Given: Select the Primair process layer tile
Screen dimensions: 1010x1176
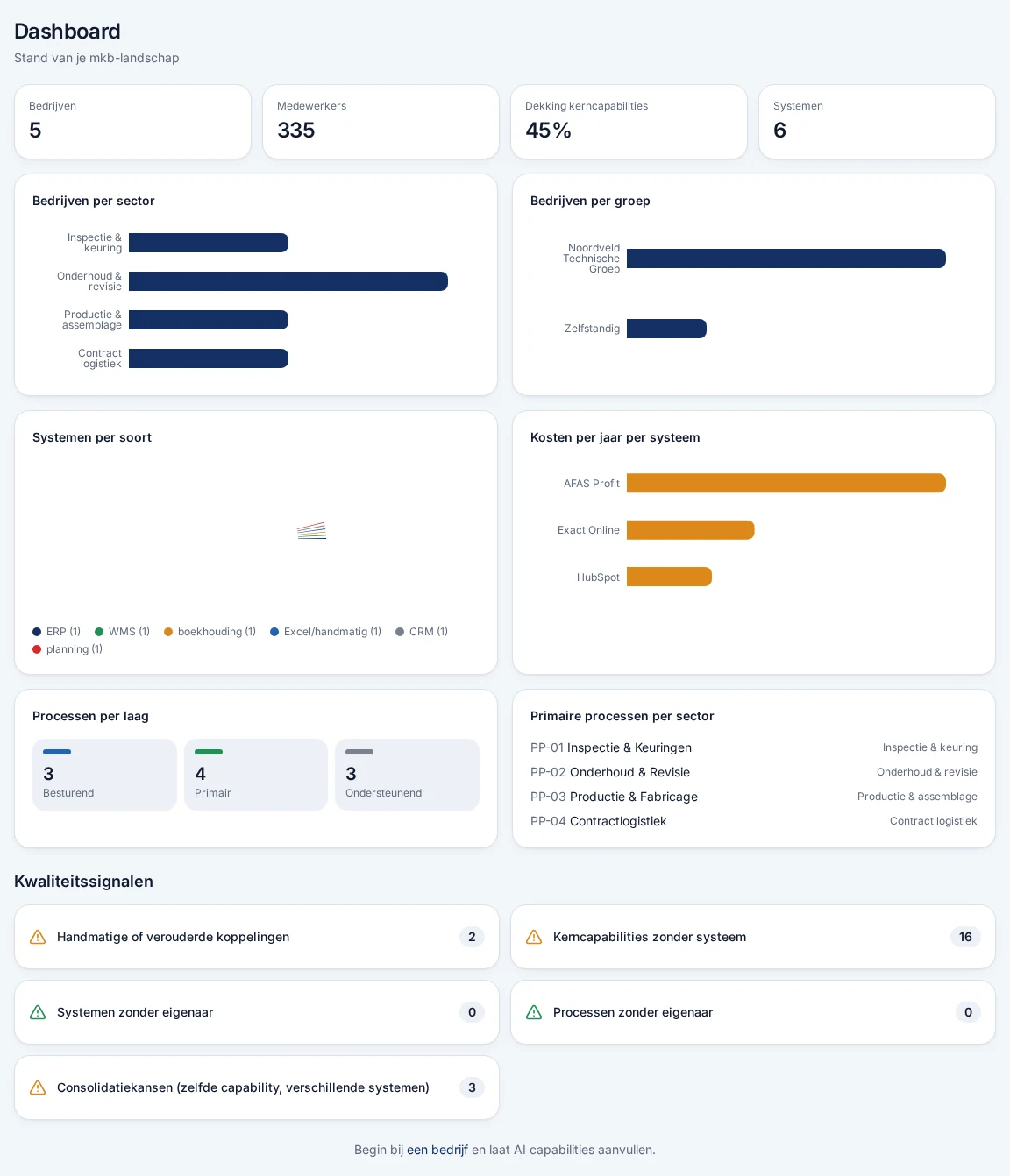Looking at the screenshot, I should click(256, 775).
